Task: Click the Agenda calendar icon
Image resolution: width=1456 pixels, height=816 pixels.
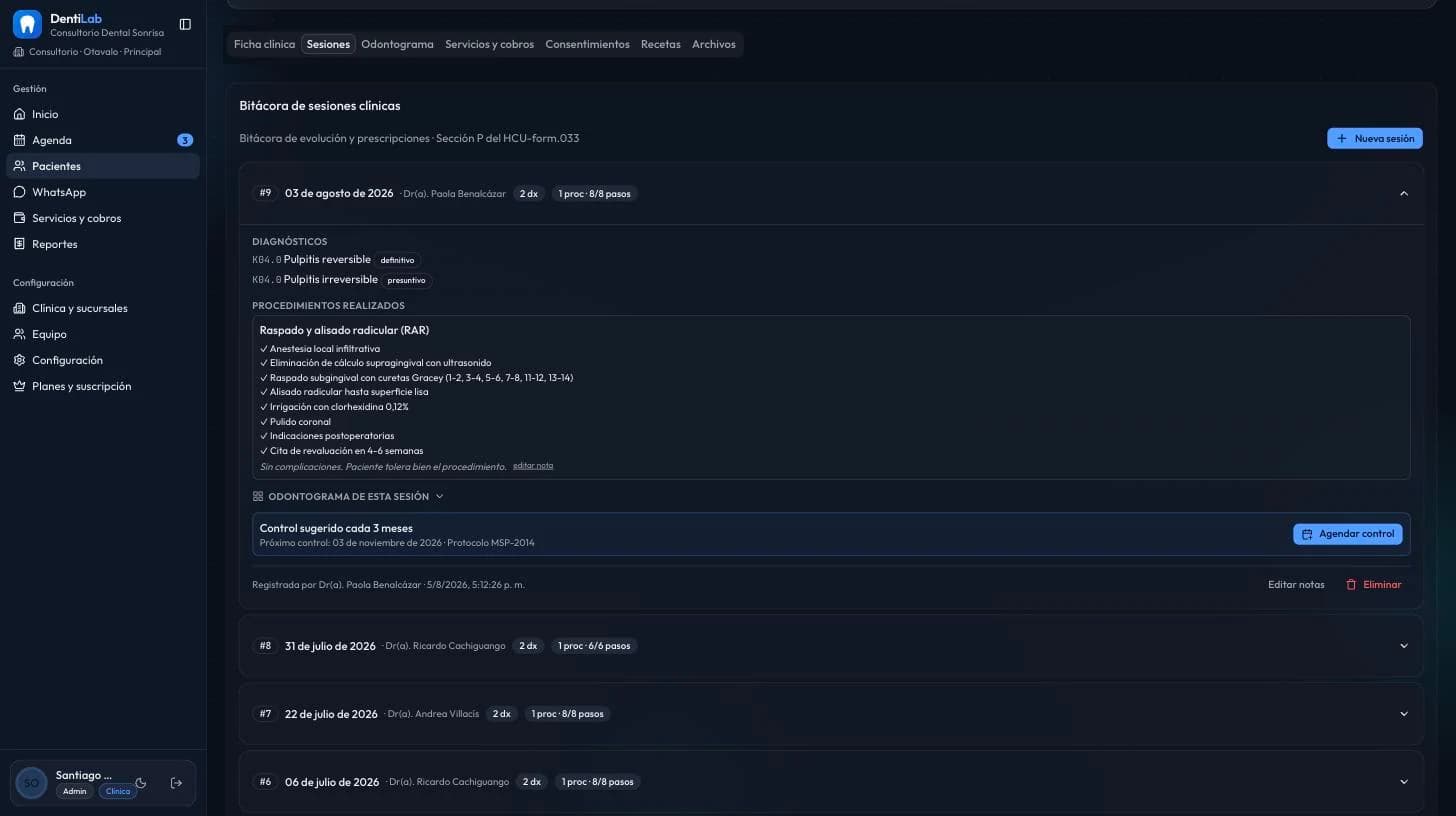Action: pos(19,140)
